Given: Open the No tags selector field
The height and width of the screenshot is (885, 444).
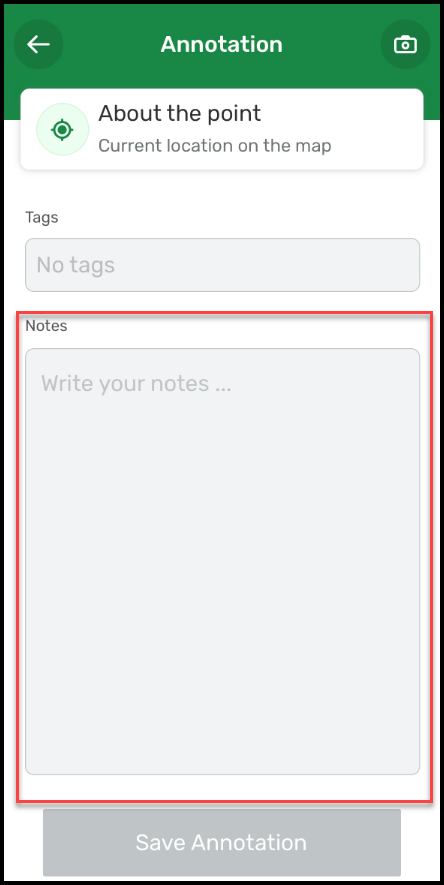Looking at the screenshot, I should (222, 265).
